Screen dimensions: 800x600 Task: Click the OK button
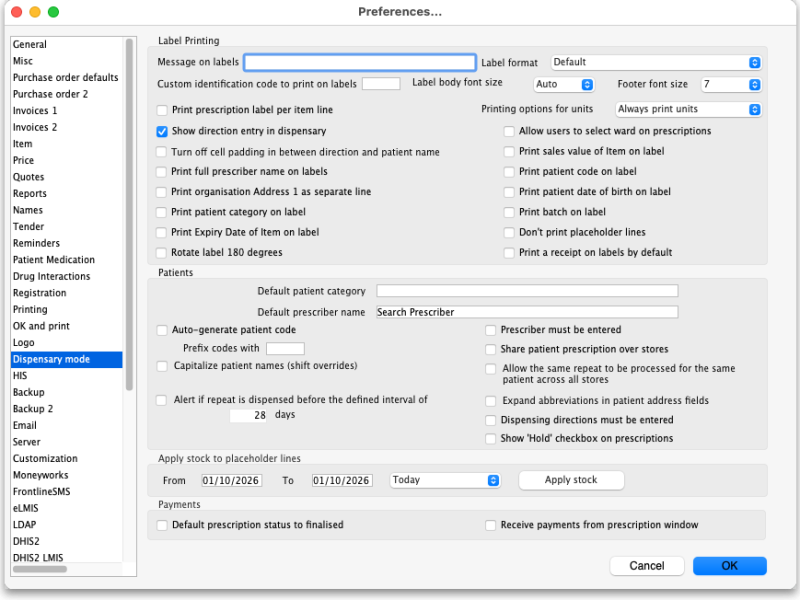pyautogui.click(x=730, y=565)
